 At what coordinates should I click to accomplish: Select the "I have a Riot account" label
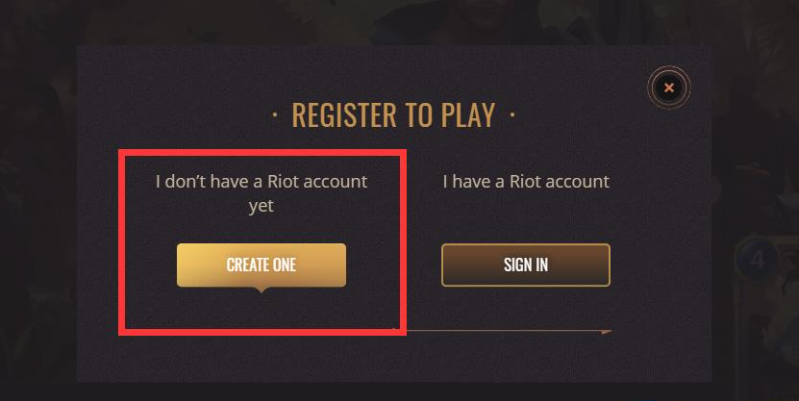pyautogui.click(x=526, y=182)
